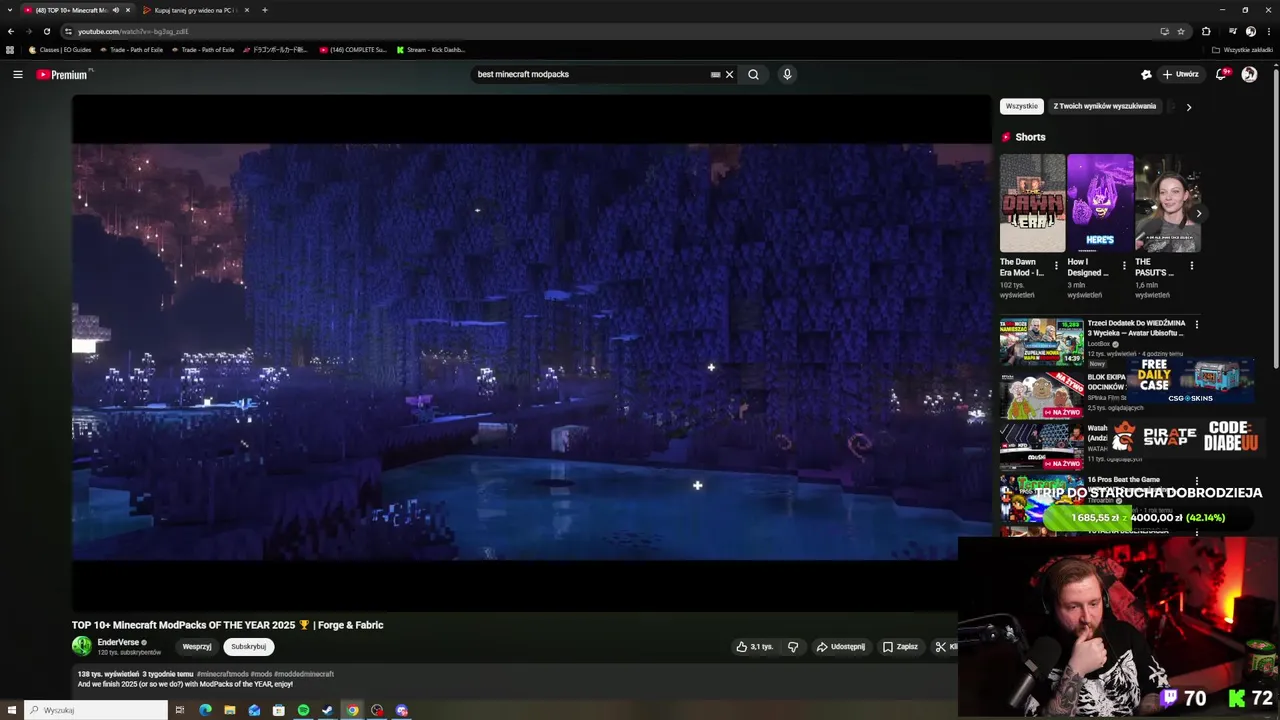Image resolution: width=1280 pixels, height=720 pixels.
Task: Open the bookmarks apps grid icon
Action: pyautogui.click(x=10, y=49)
